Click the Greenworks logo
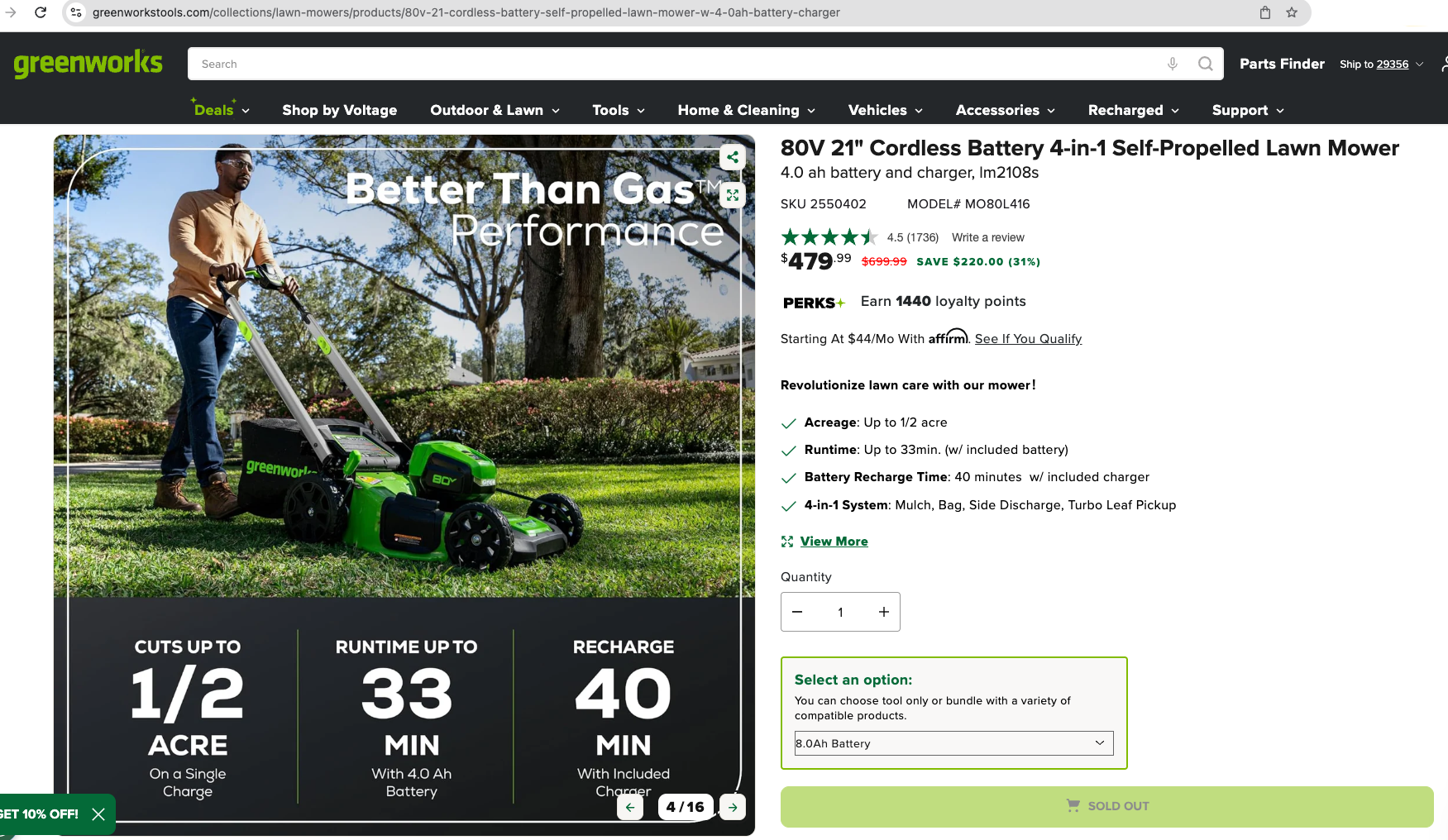This screenshot has width=1448, height=840. click(88, 64)
